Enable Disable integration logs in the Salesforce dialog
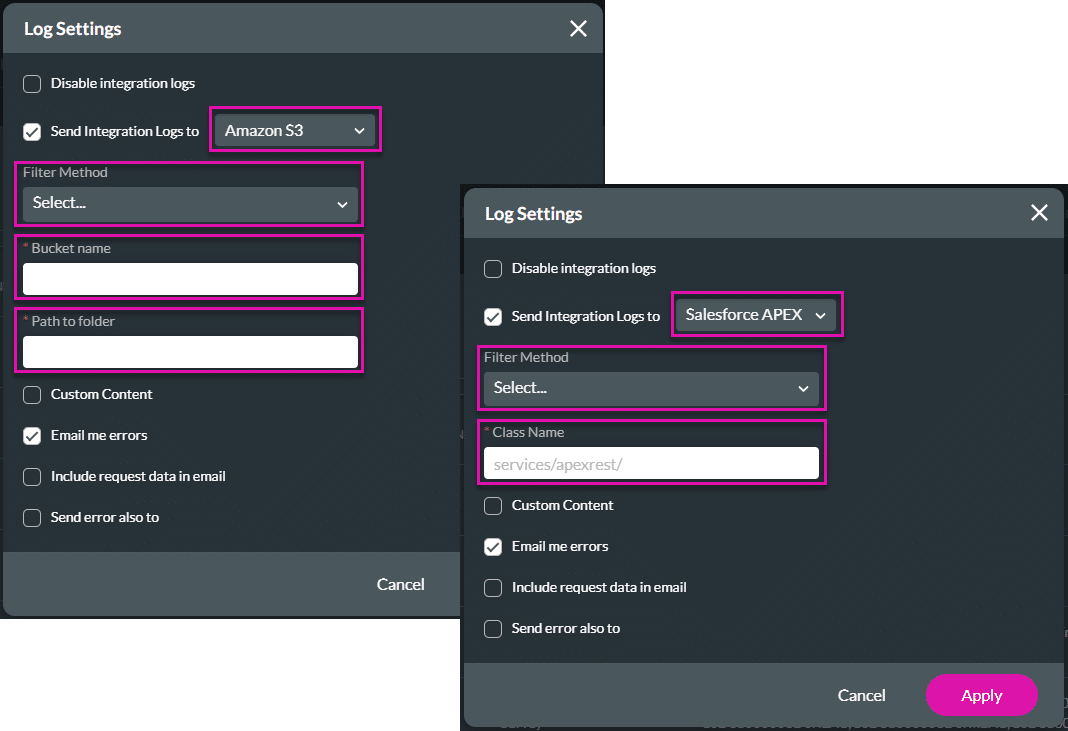This screenshot has height=731, width=1068. click(x=493, y=268)
